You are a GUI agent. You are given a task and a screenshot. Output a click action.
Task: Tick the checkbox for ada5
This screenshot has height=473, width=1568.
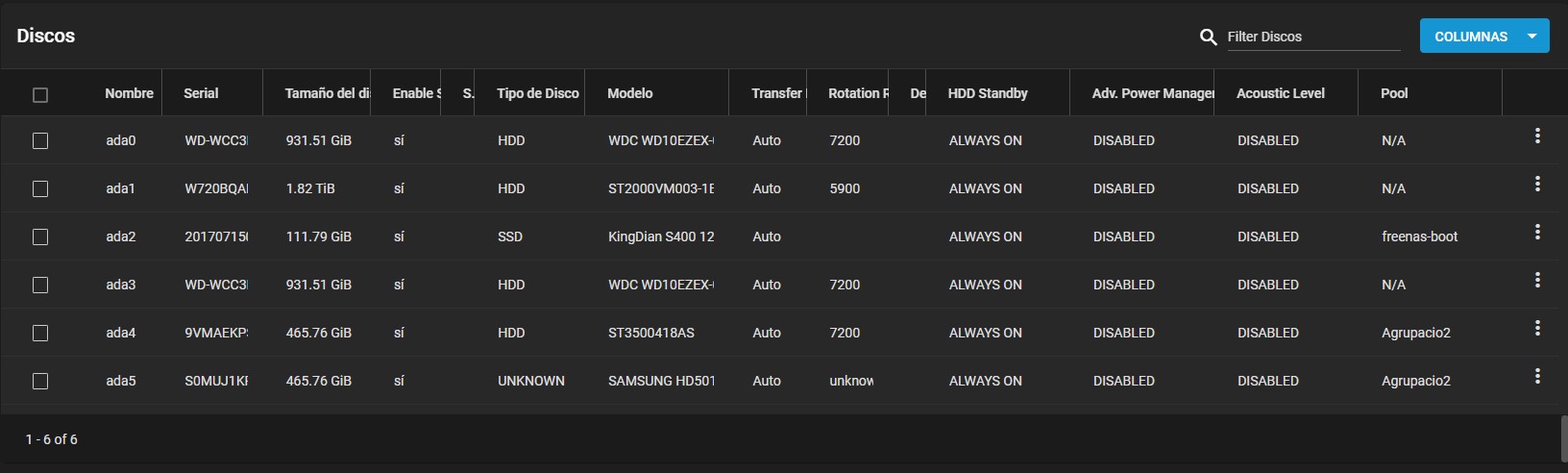(x=40, y=381)
